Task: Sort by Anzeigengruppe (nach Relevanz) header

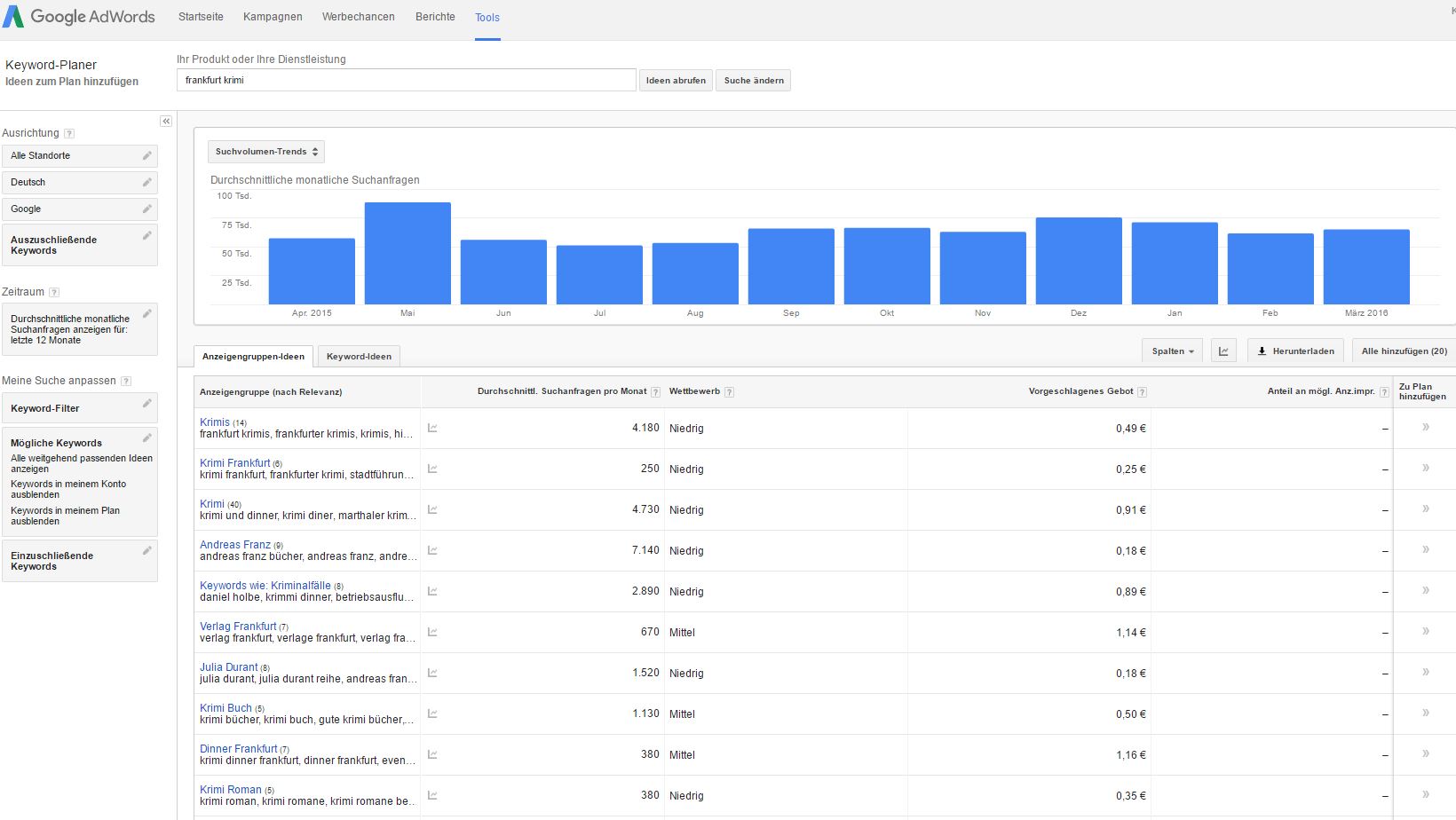Action: [x=271, y=391]
